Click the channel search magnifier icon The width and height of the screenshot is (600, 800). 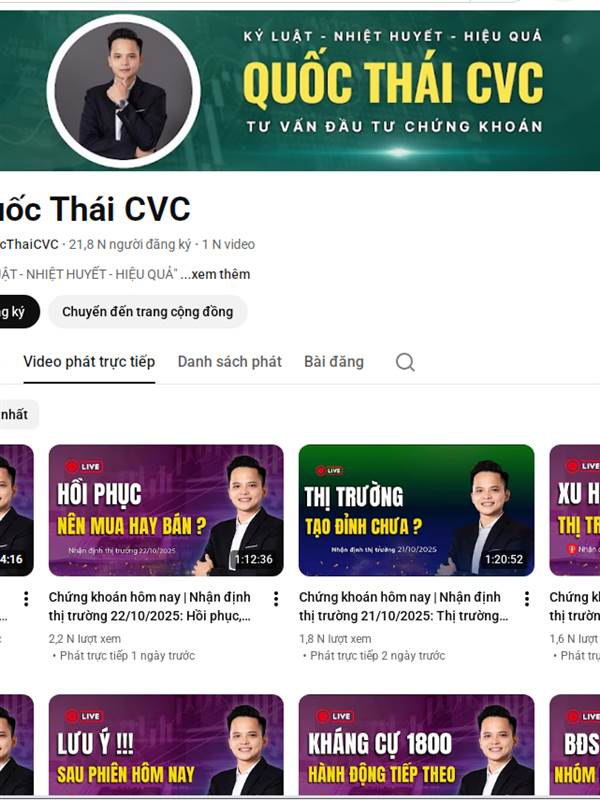pyautogui.click(x=405, y=362)
